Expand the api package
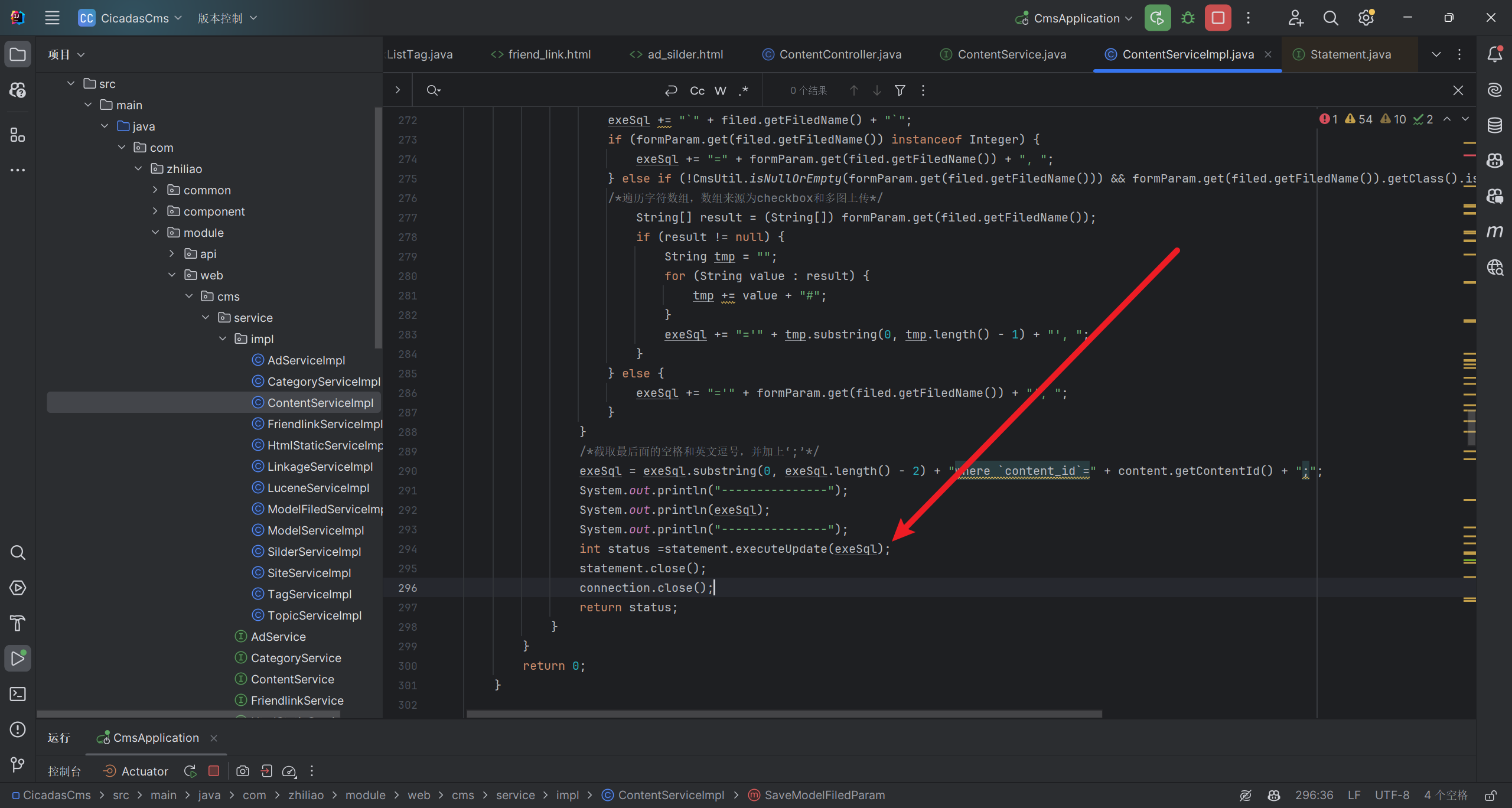1512x808 pixels. (171, 253)
